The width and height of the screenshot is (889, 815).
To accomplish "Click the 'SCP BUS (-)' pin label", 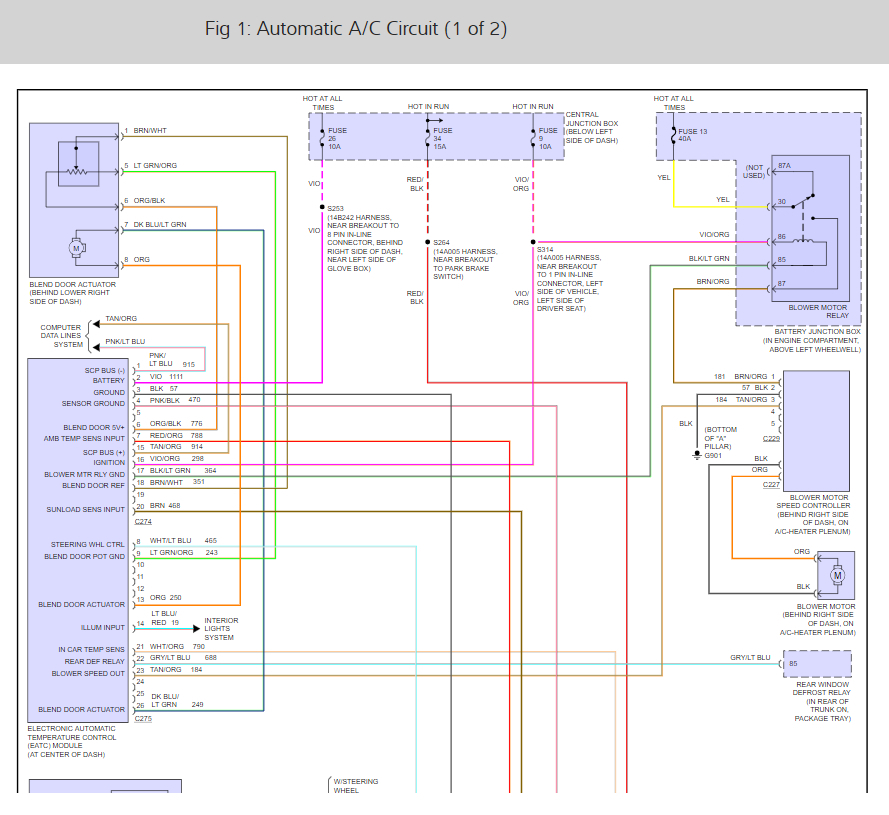I will tap(104, 370).
